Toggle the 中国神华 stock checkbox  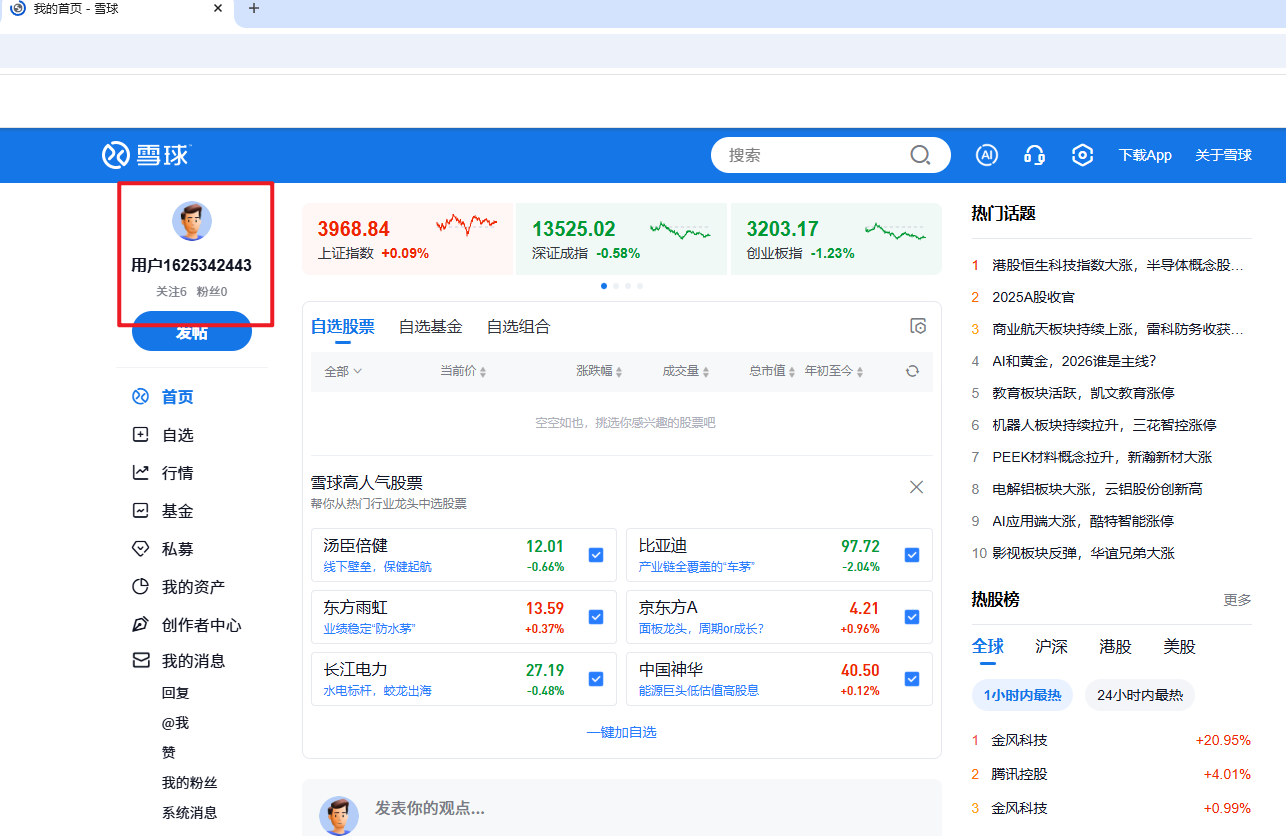[x=911, y=679]
